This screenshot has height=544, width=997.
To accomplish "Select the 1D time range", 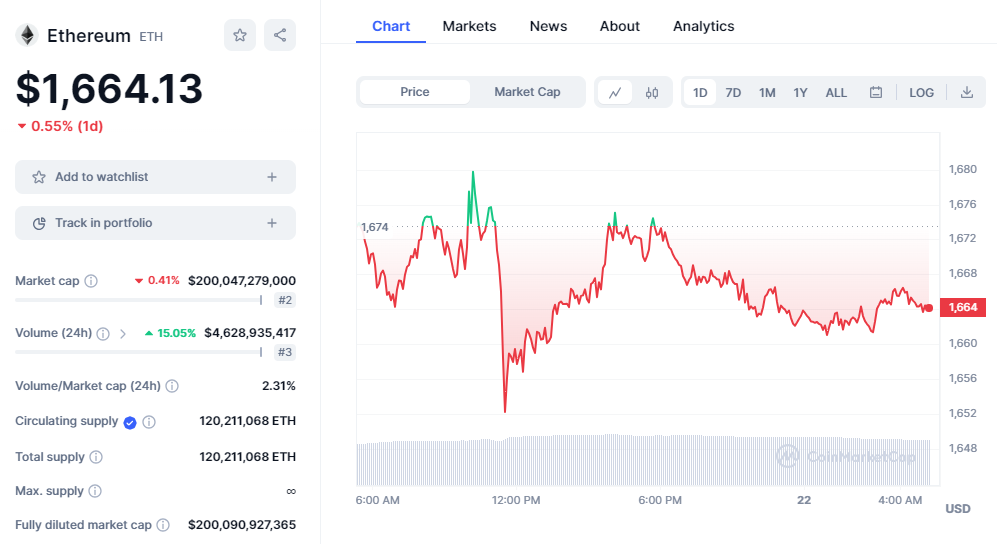I will 700,93.
